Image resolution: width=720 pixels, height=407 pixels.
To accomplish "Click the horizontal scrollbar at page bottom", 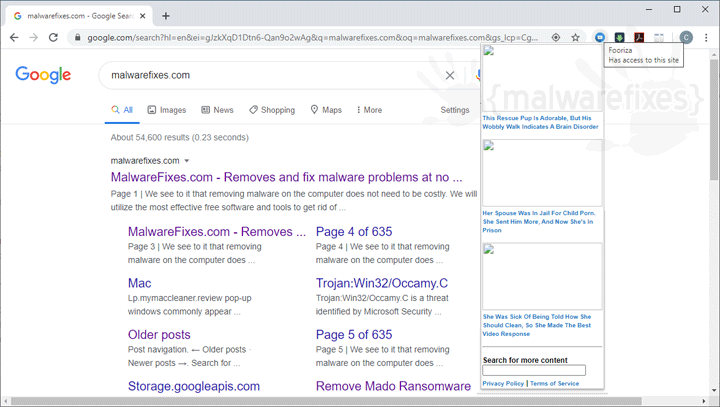I will (x=326, y=401).
